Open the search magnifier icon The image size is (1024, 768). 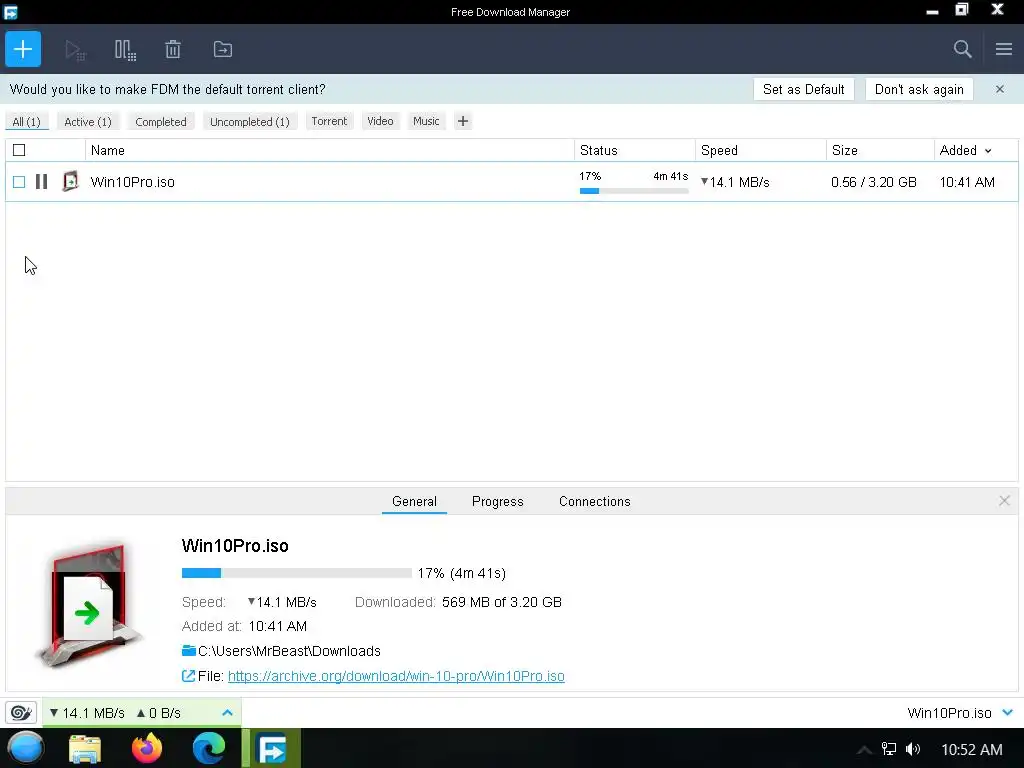click(962, 49)
